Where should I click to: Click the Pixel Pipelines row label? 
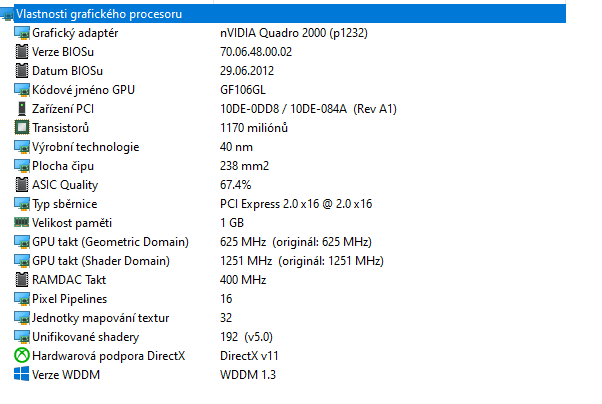point(69,299)
